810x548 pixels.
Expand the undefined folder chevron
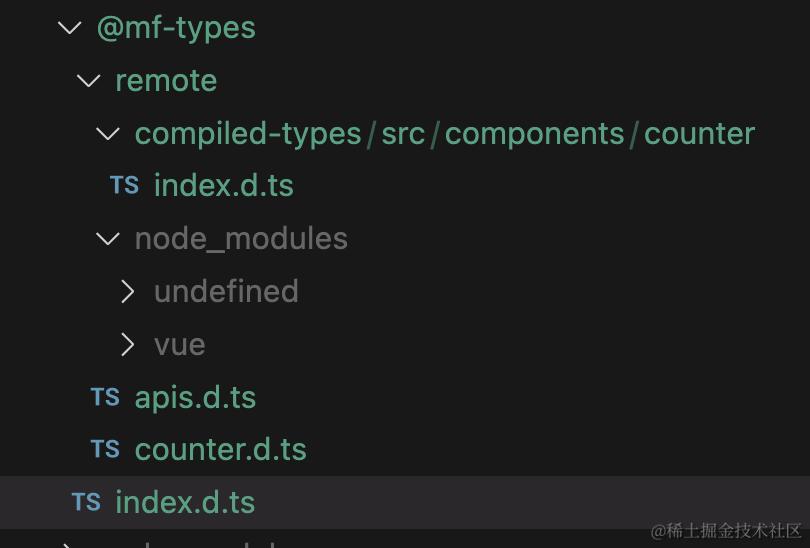pyautogui.click(x=127, y=291)
